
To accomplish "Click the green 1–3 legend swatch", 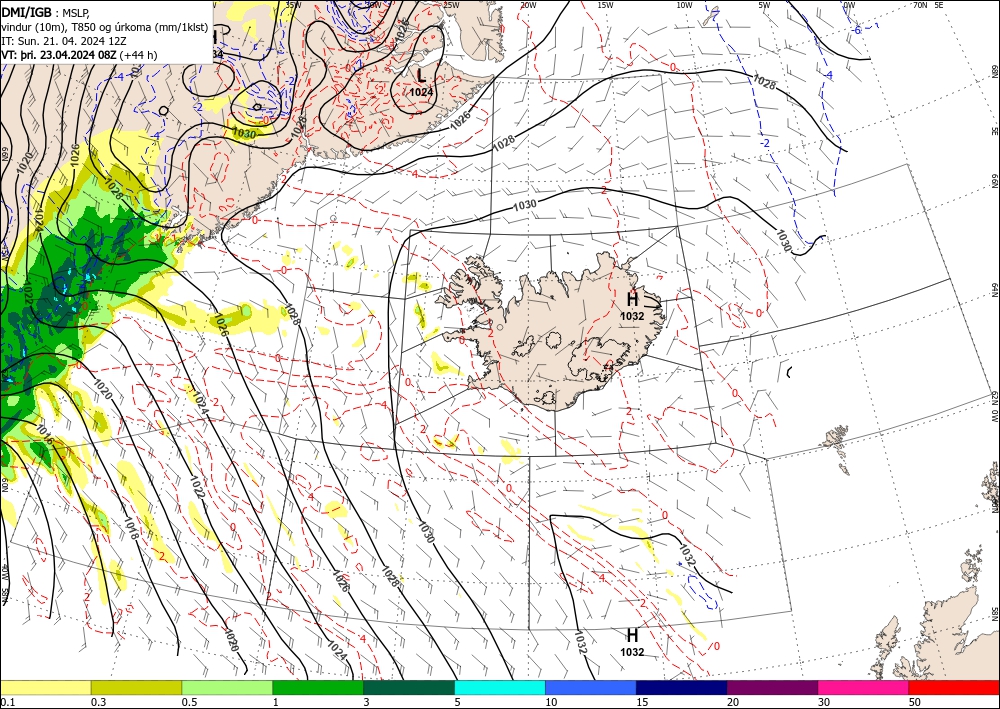I will 318,687.
